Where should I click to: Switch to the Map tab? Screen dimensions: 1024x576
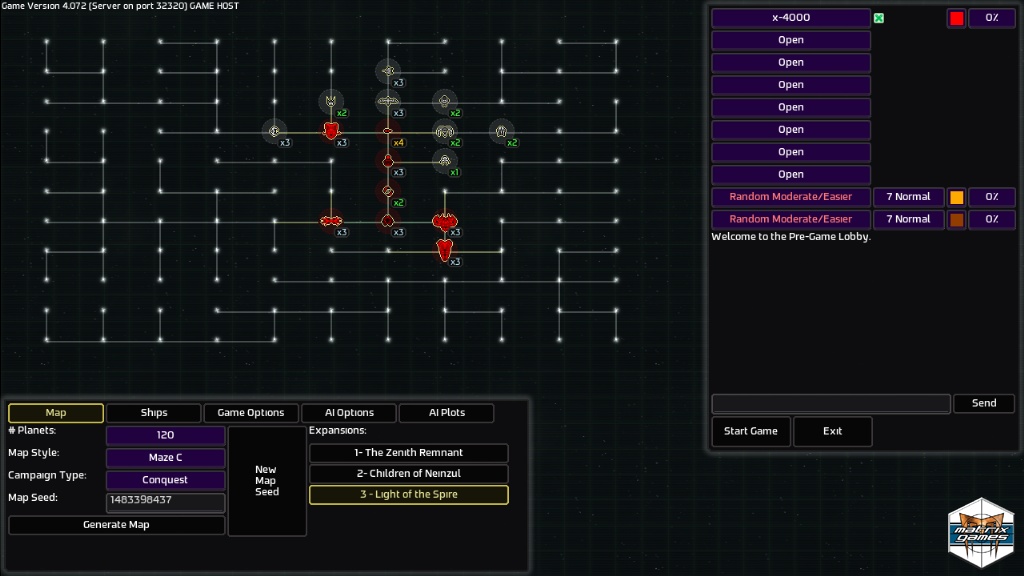56,413
